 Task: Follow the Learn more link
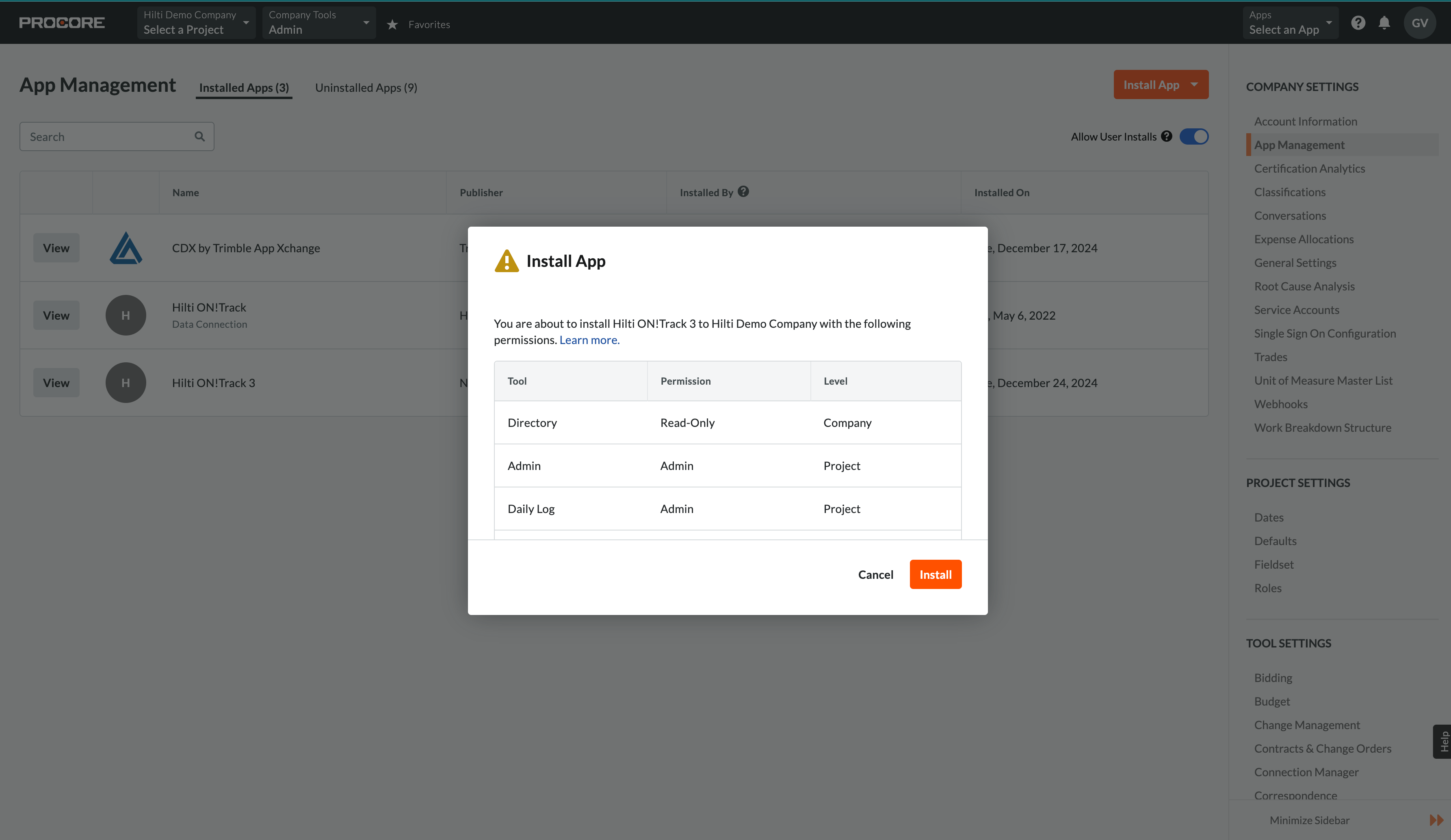589,340
